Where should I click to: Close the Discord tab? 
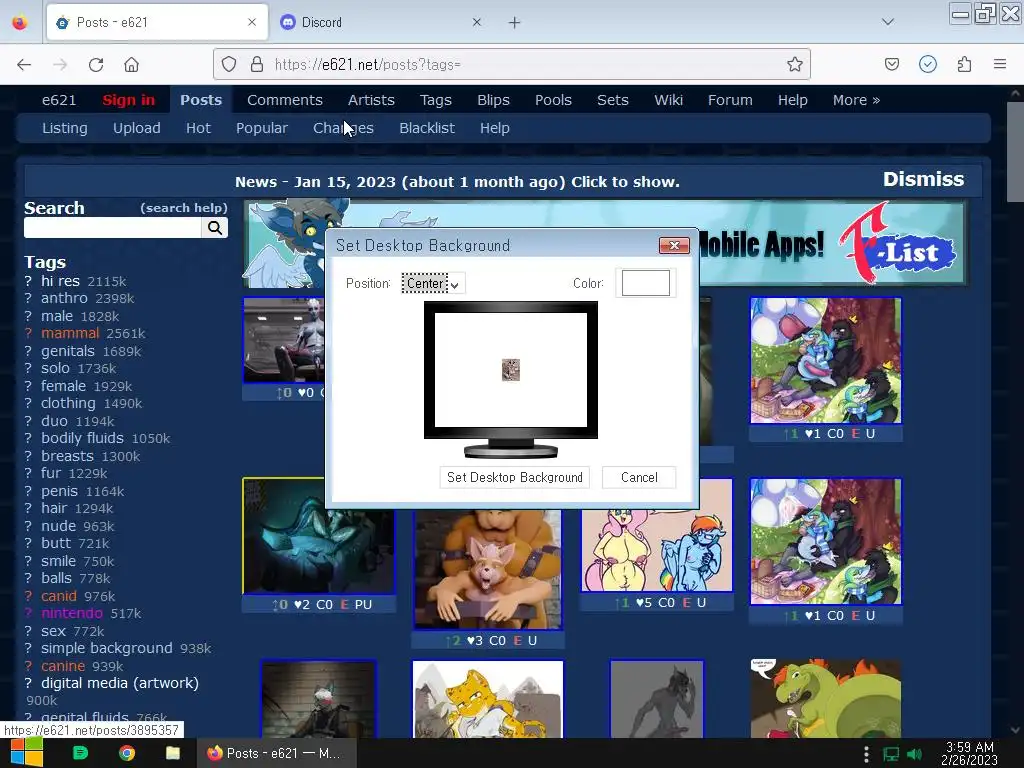[477, 22]
